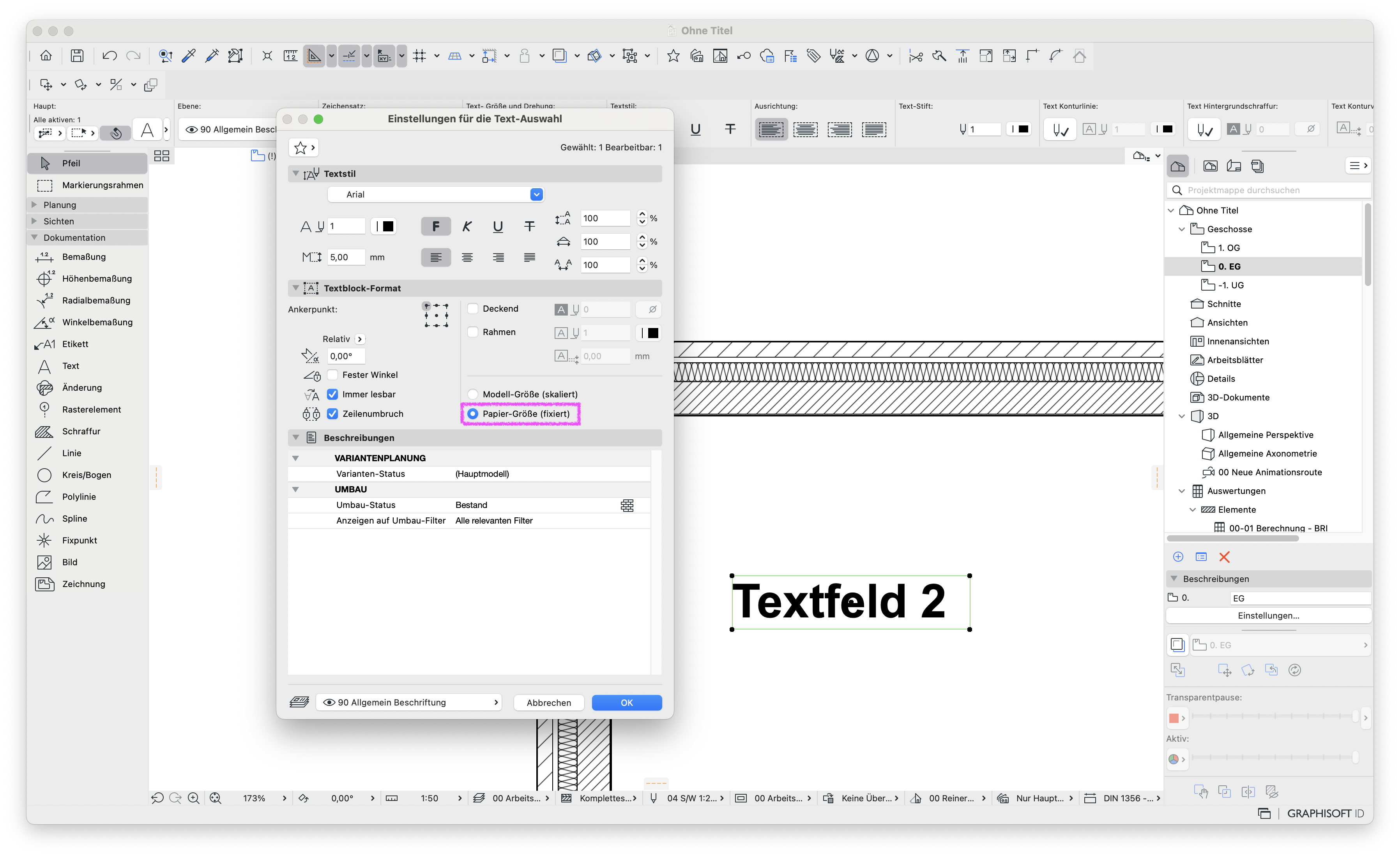This screenshot has height=857, width=1400.
Task: Click the OK button
Action: [627, 702]
